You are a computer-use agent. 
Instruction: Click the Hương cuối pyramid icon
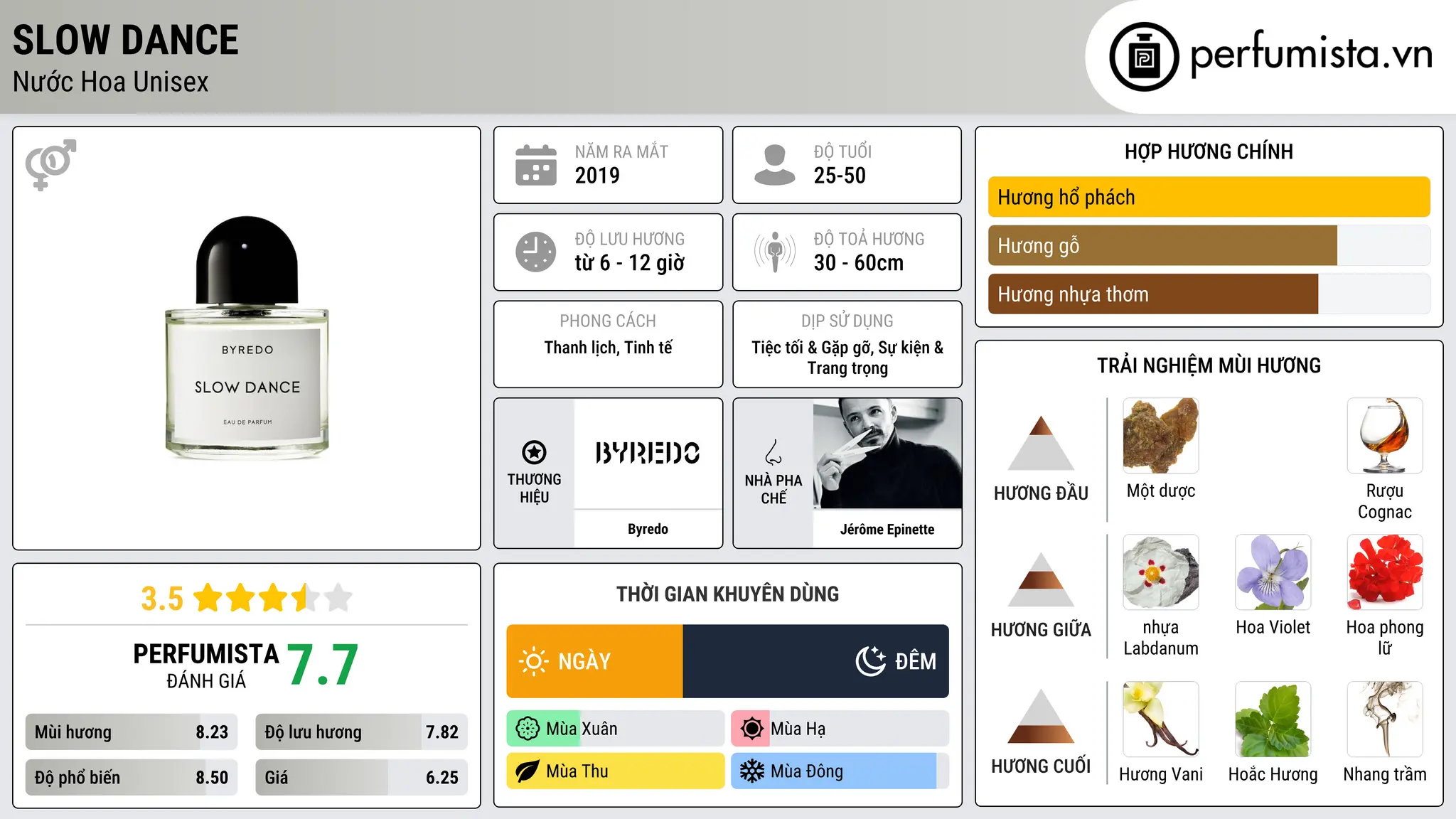(1041, 716)
